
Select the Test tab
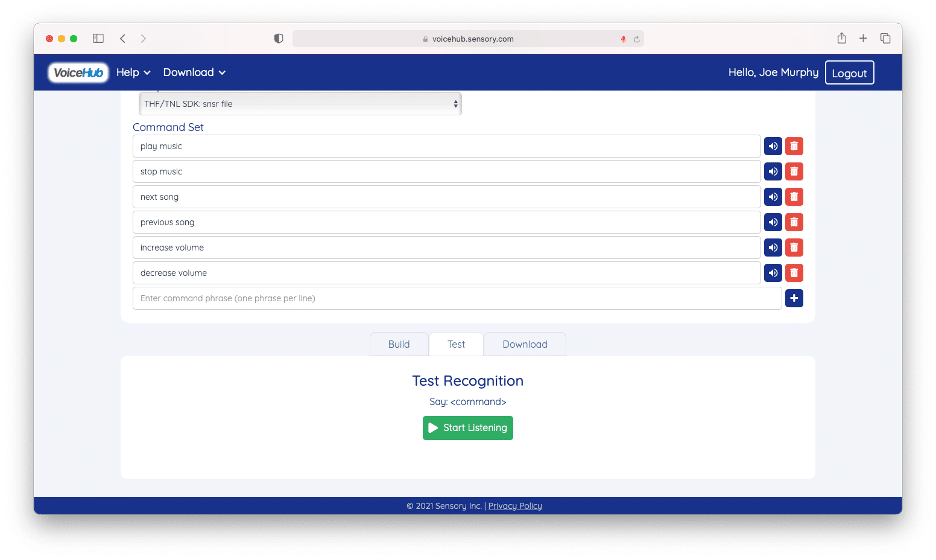[x=456, y=344]
